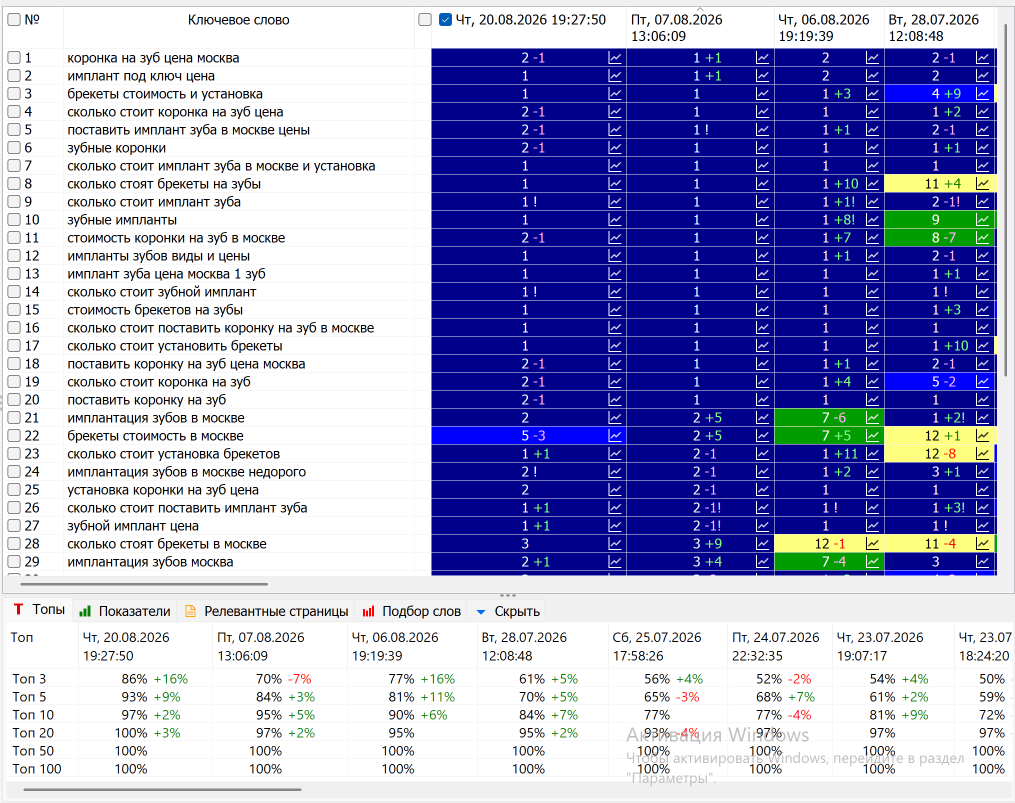Open chart icon for row 1 in 20.08.2026 column
The width and height of the screenshot is (1015, 803).
[x=615, y=58]
